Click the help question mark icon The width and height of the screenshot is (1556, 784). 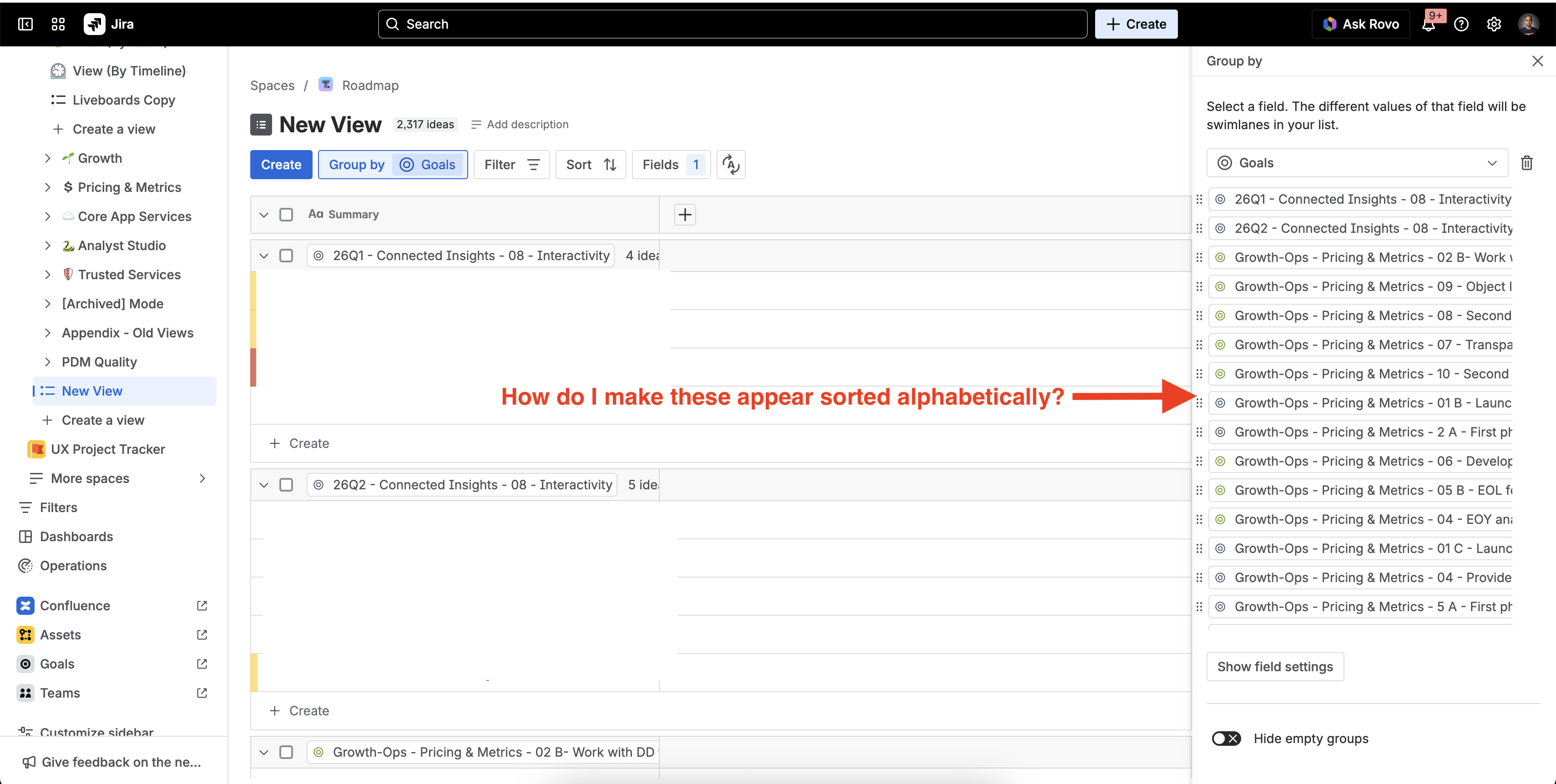coord(1461,24)
